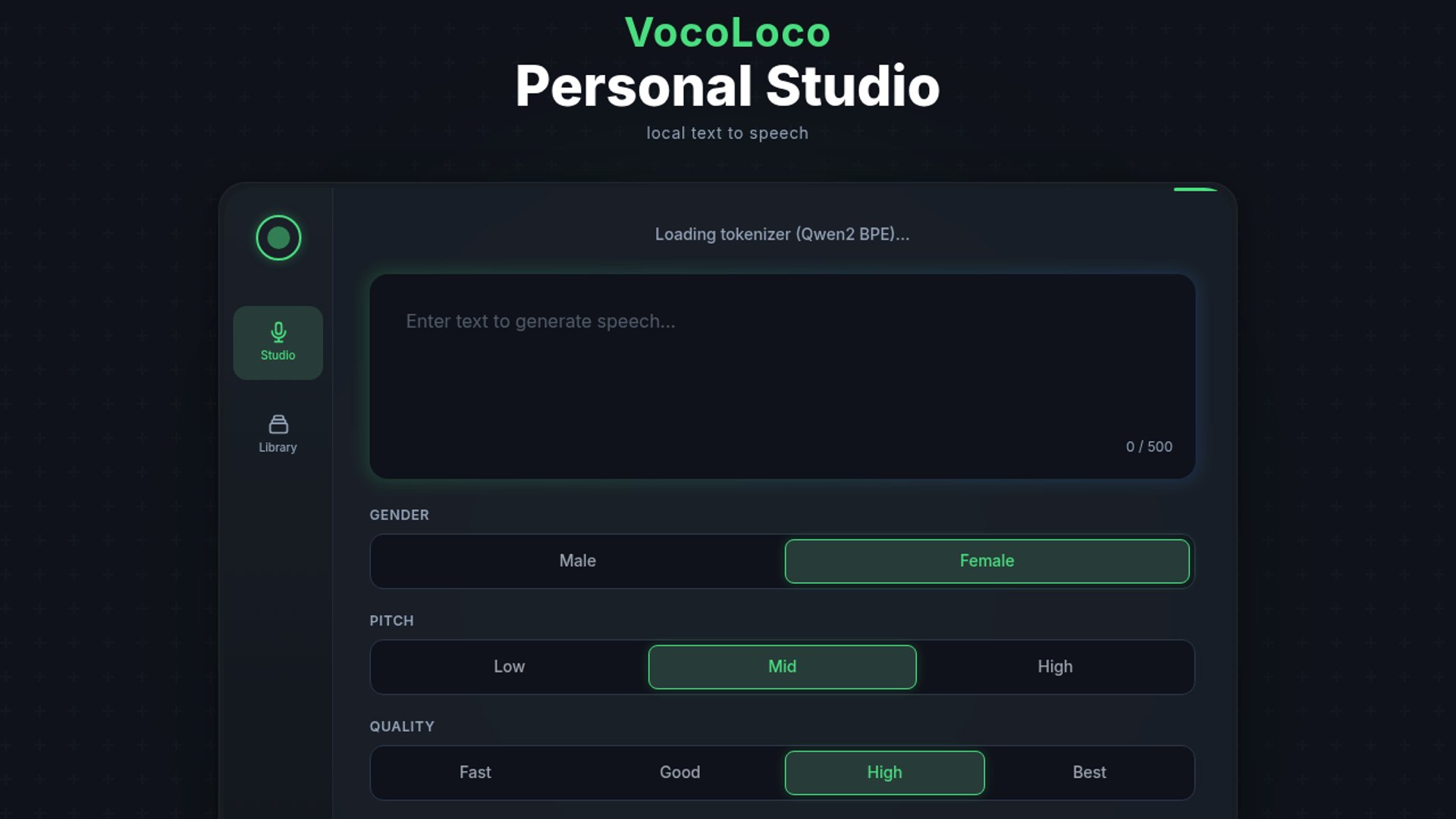Click the Studio microphone icon
This screenshot has width=1456, height=819.
point(278,332)
